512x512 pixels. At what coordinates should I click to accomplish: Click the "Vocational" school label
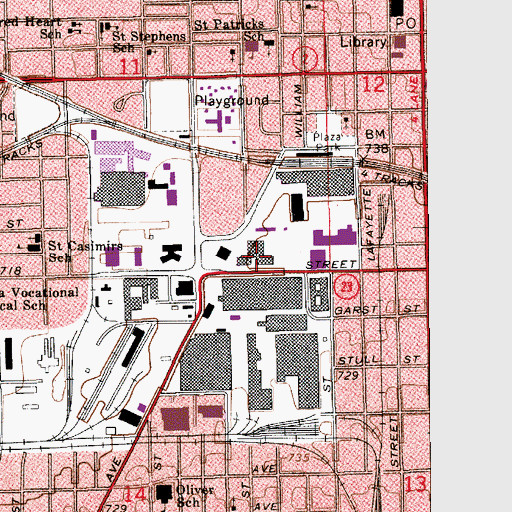[45, 293]
